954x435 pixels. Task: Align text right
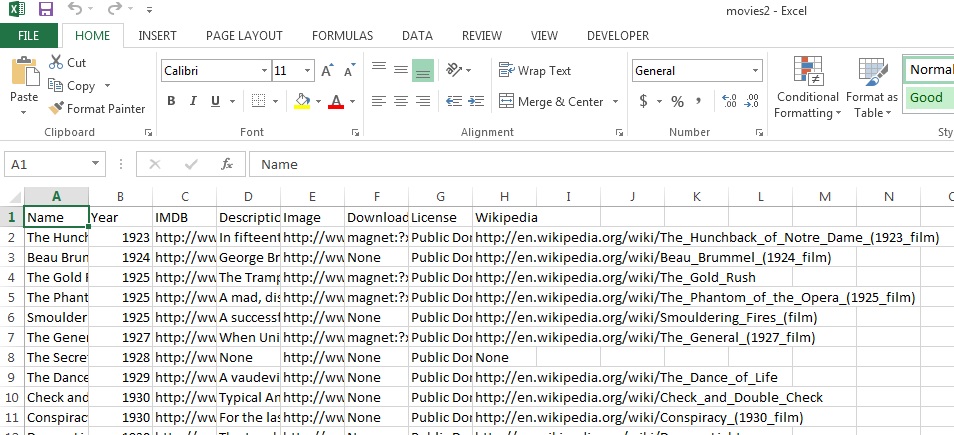(423, 101)
